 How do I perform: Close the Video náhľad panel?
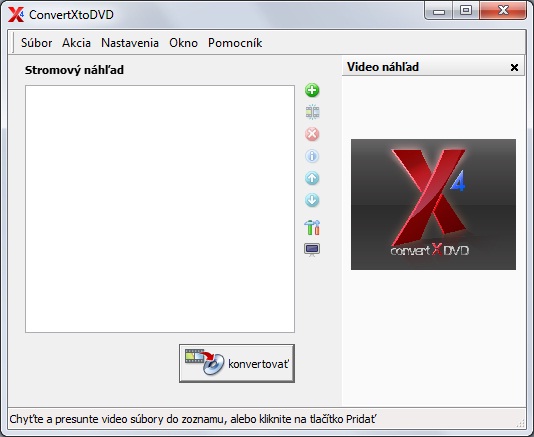tap(514, 67)
